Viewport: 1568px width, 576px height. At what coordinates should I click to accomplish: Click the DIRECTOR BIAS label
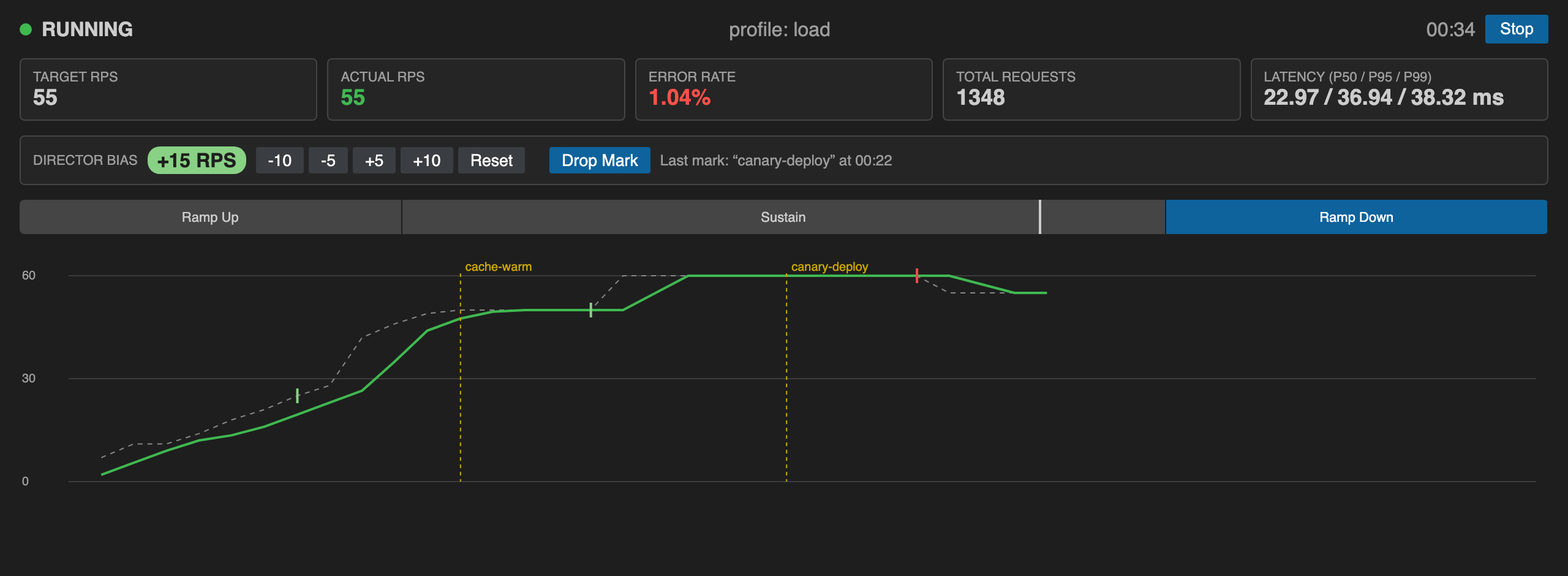[85, 161]
